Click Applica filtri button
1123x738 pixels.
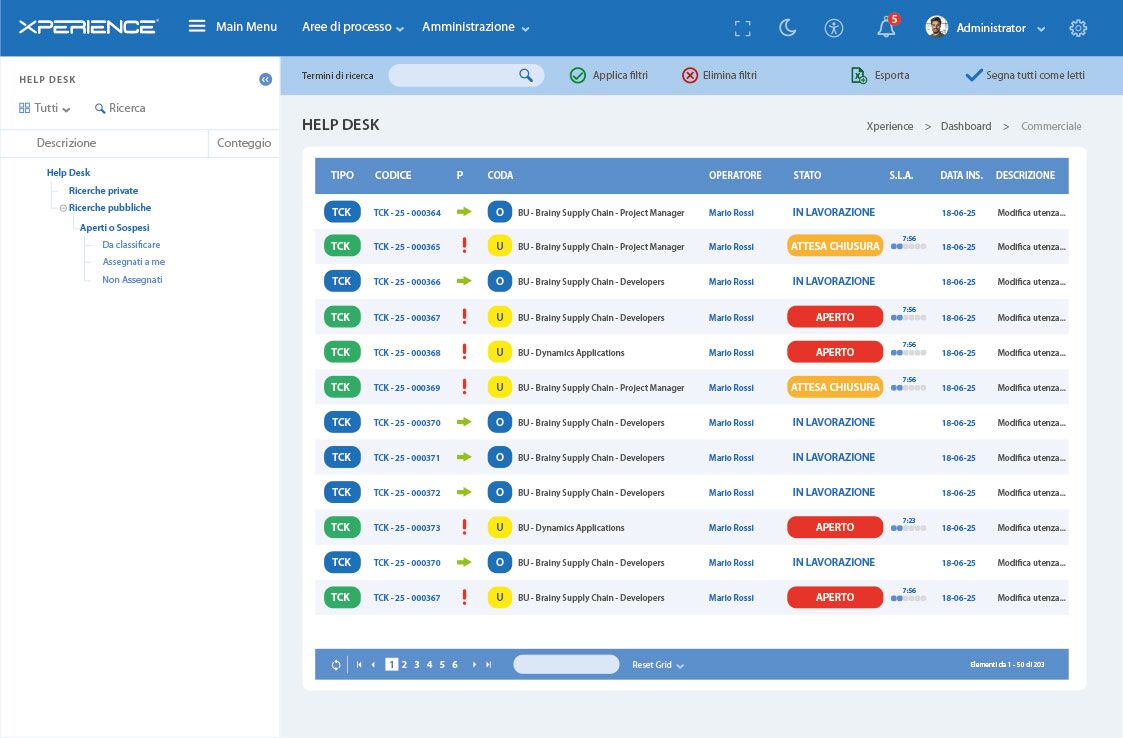coord(609,75)
